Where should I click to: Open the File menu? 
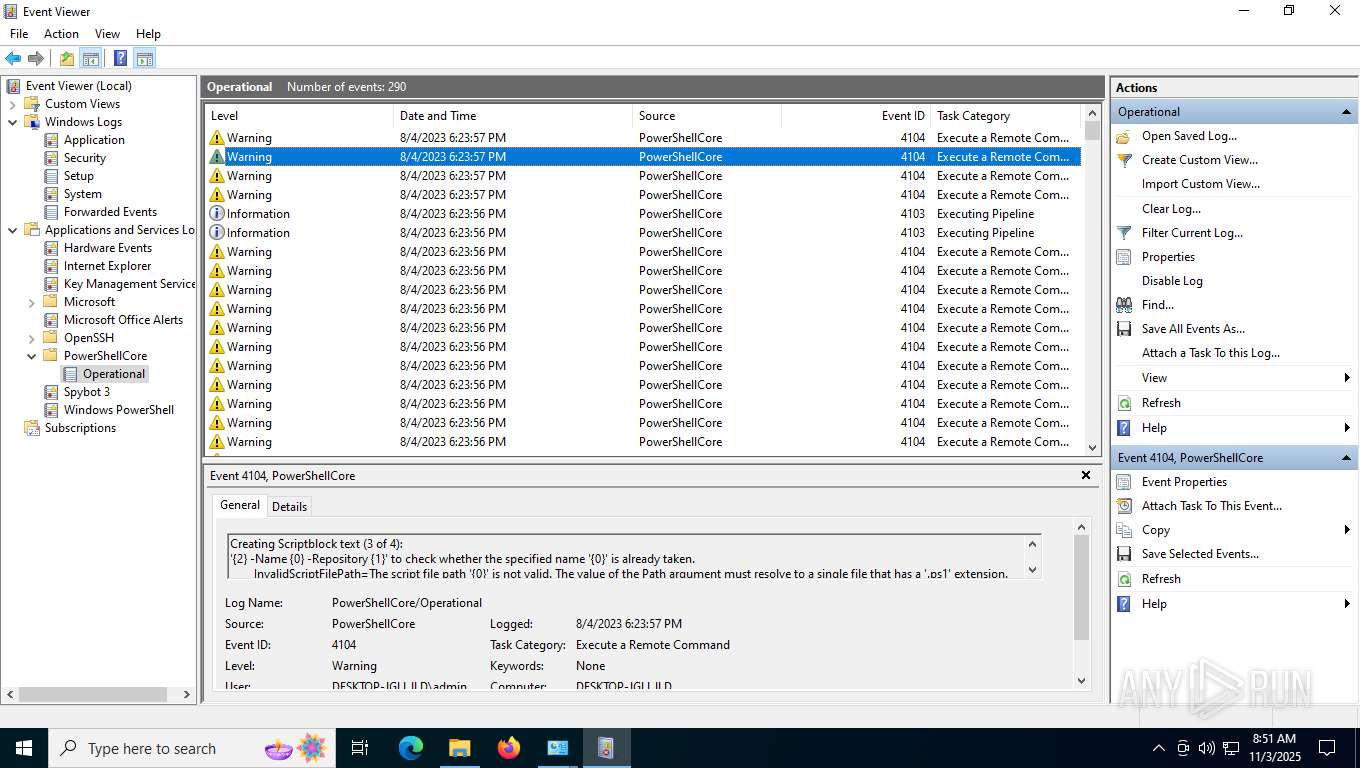point(19,34)
